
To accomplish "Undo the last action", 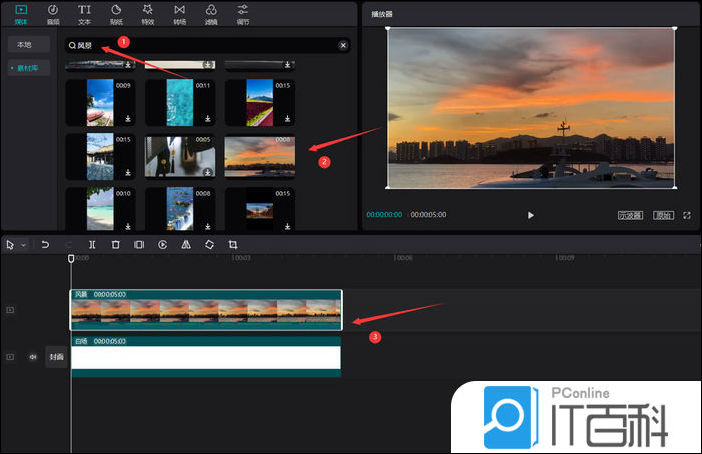I will point(45,244).
